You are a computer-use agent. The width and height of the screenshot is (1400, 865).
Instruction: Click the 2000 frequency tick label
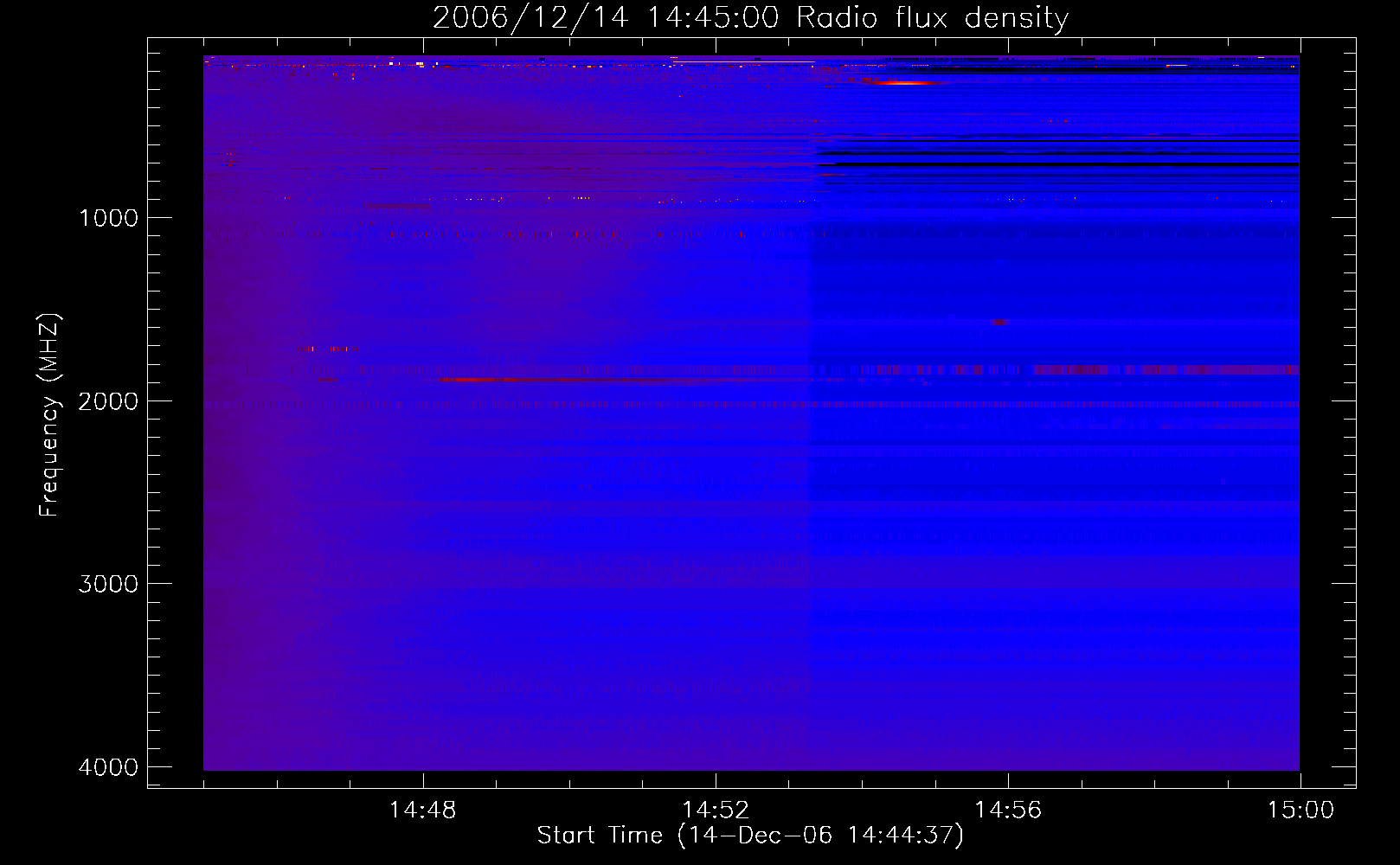108,401
